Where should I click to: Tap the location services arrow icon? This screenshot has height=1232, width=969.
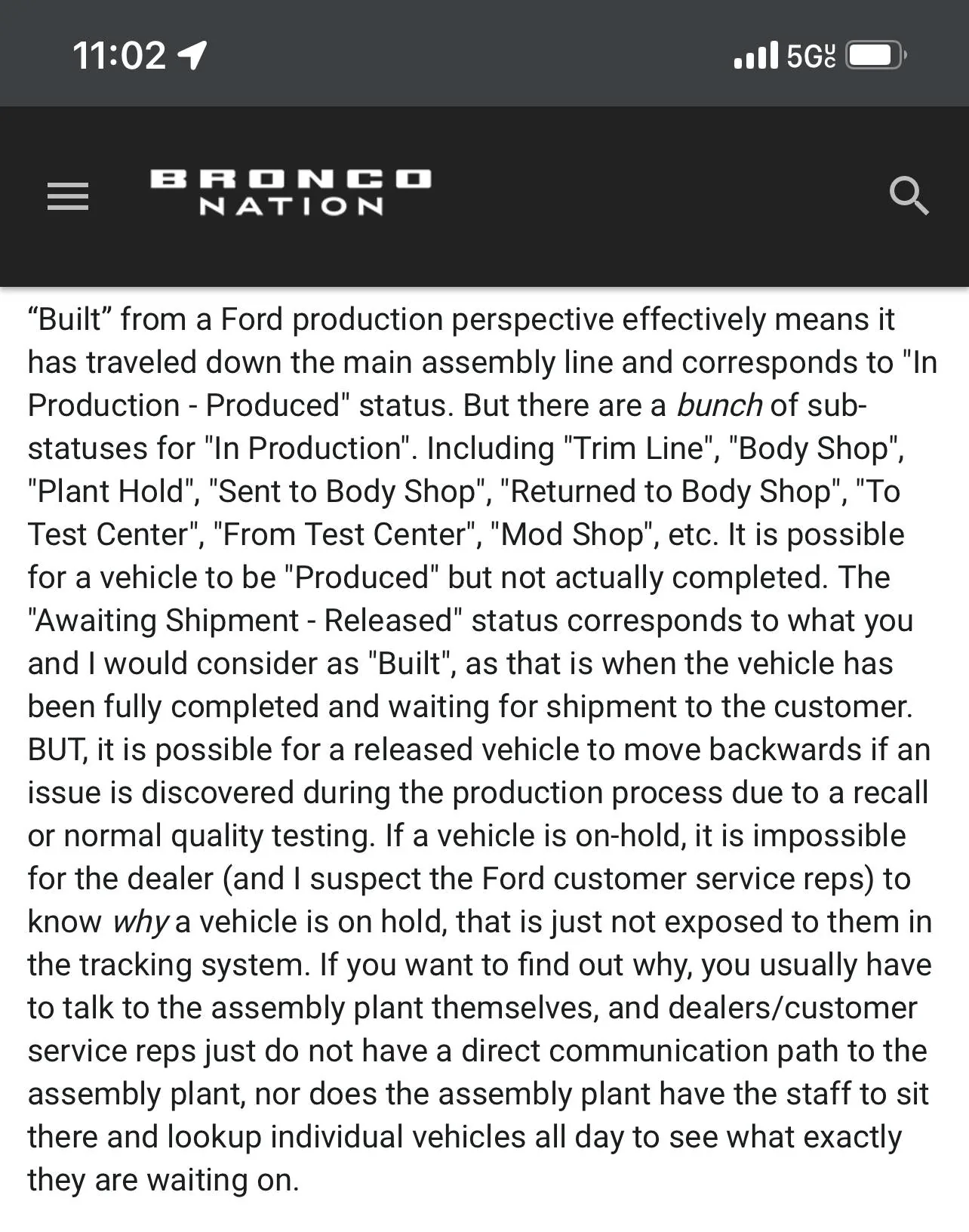[x=192, y=55]
